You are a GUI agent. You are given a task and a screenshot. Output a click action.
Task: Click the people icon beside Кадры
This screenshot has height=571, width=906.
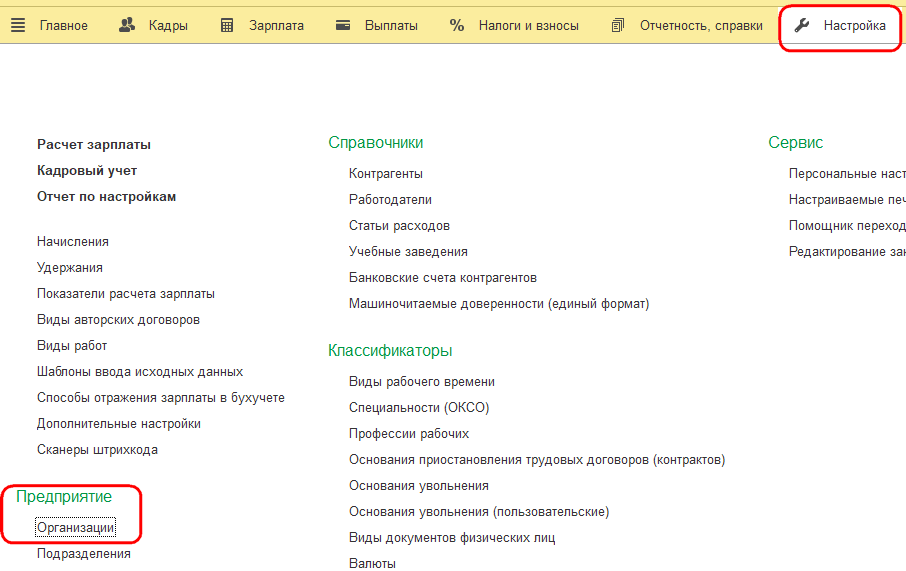pos(127,25)
